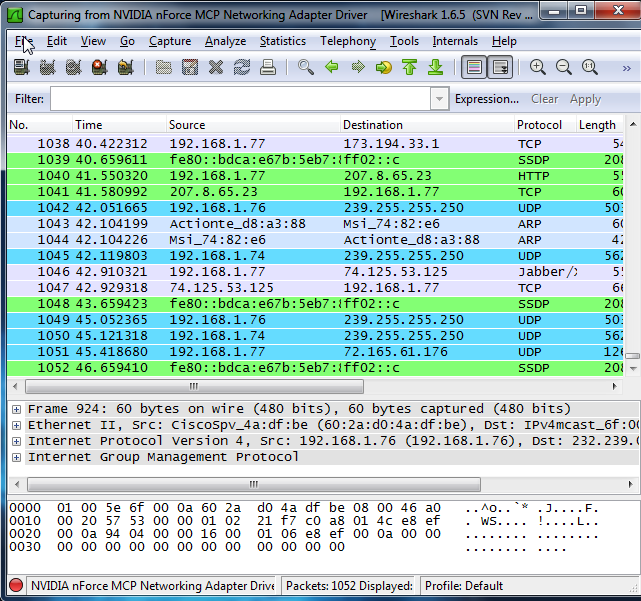Select packet 1043 ARP from Actionte_d8:a3:88

coord(315,224)
